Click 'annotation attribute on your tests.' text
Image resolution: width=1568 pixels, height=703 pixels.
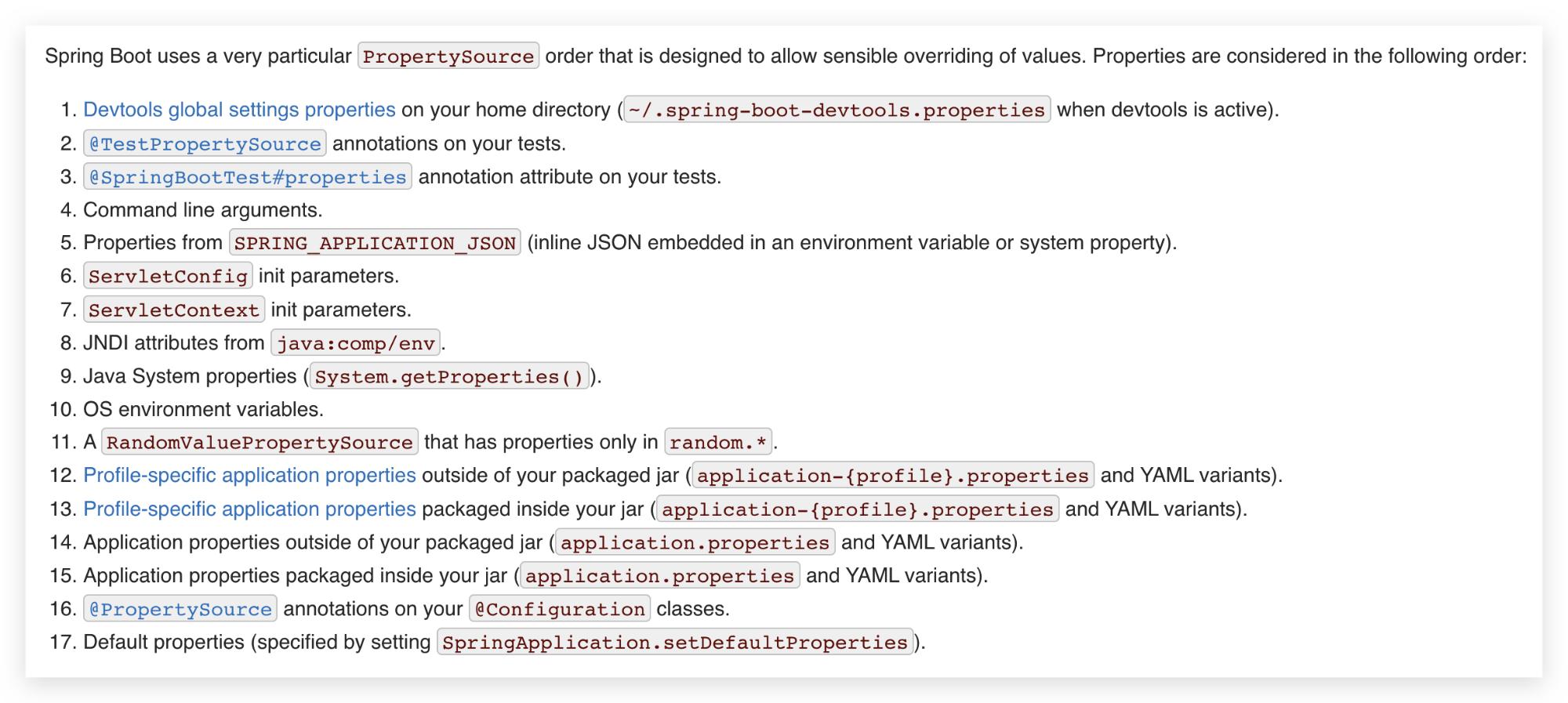570,177
